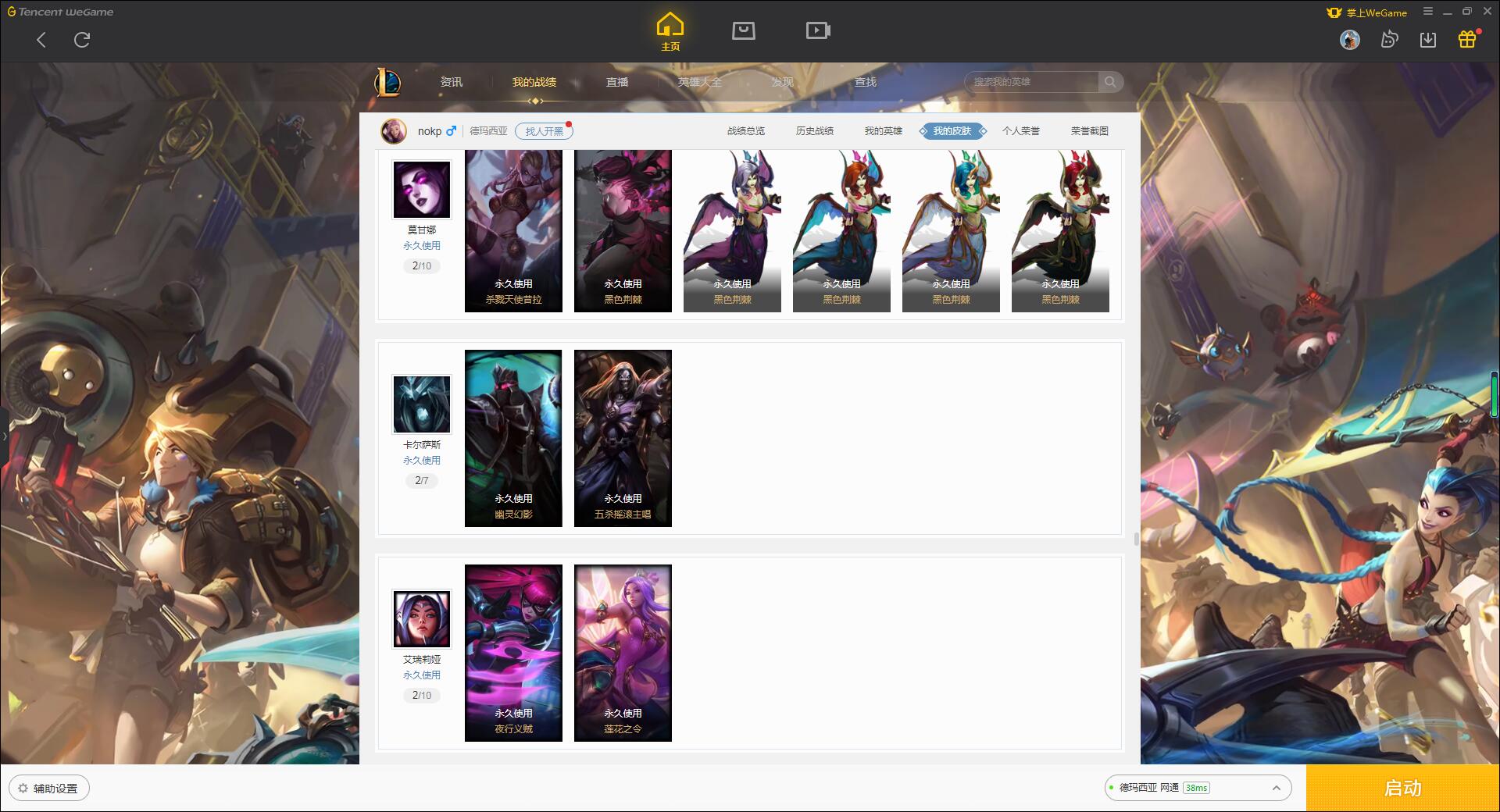Screen dimensions: 1500x812
Task: Open 莲花之令 skin card
Action: 623,653
